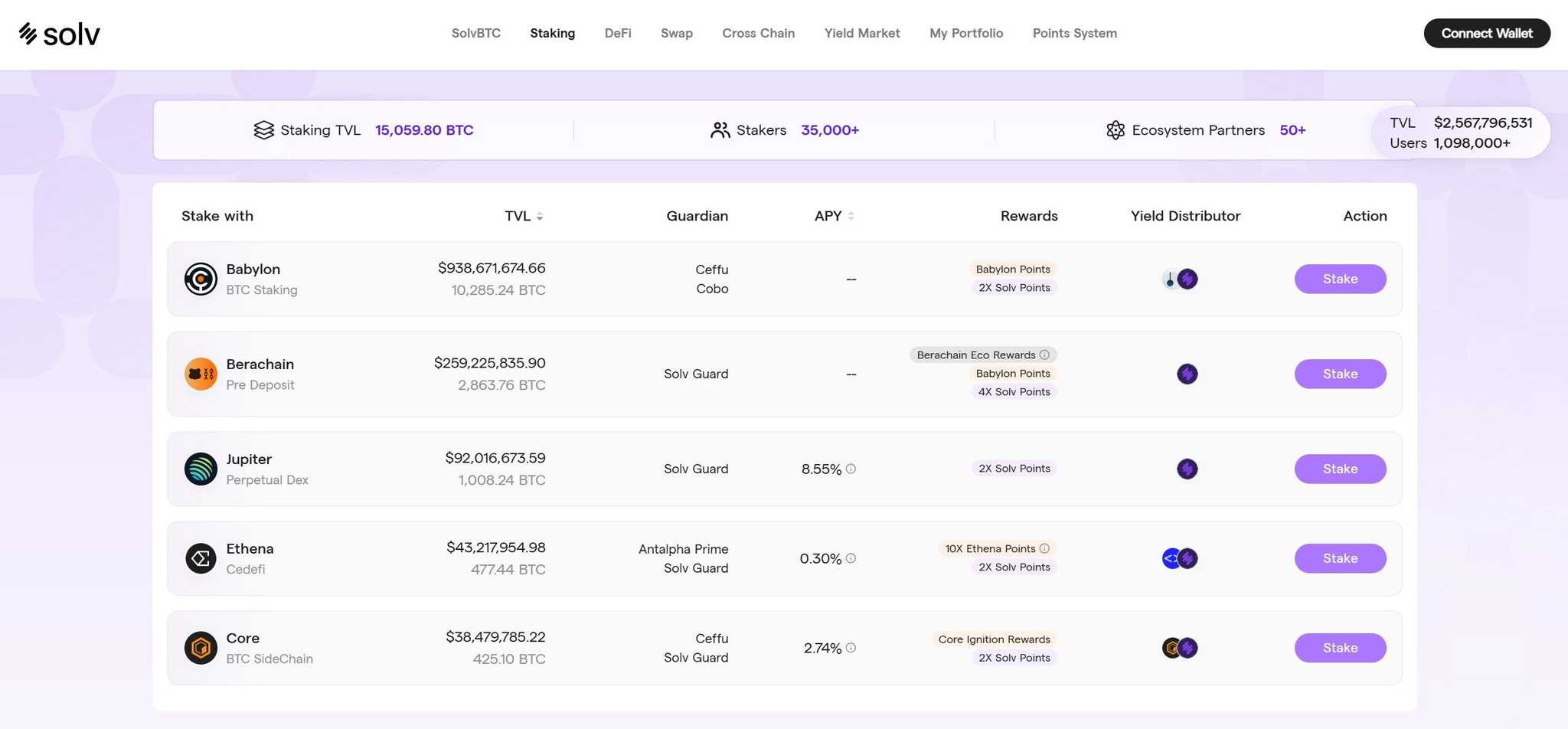Open the Yield Market nav item
This screenshot has width=1568, height=729.
[862, 33]
